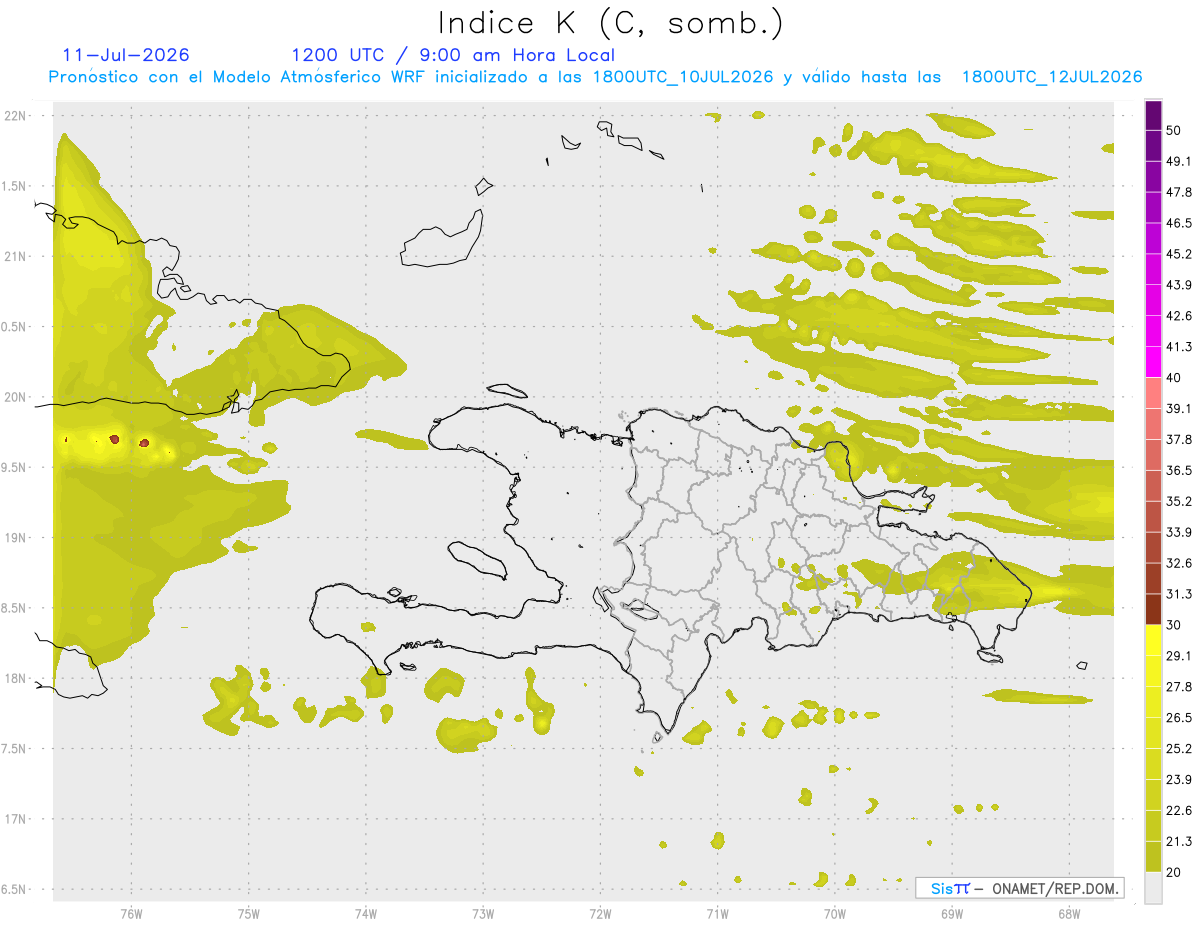Click the "Sisπ – ONAMET/REP.DOM." credit box
The height and width of the screenshot is (927, 1200).
click(x=1020, y=888)
